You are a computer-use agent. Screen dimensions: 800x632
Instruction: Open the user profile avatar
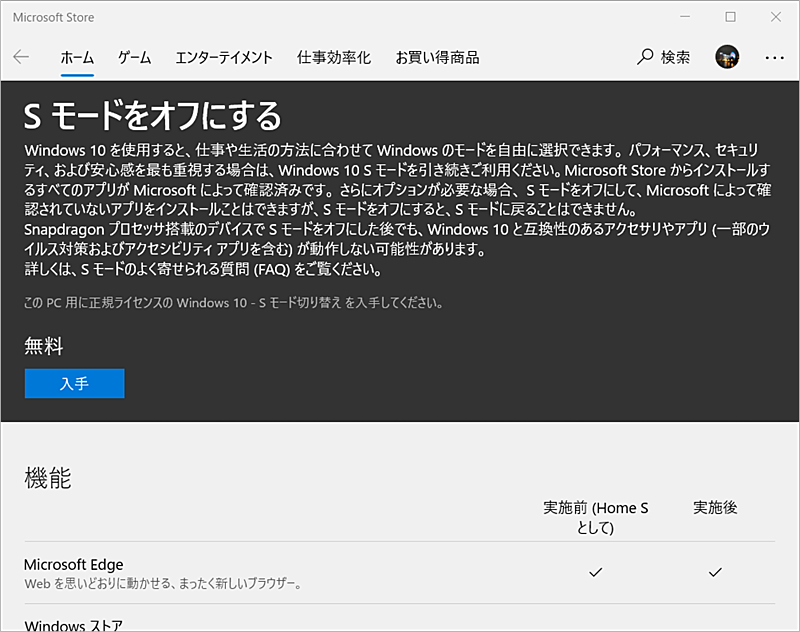(727, 57)
